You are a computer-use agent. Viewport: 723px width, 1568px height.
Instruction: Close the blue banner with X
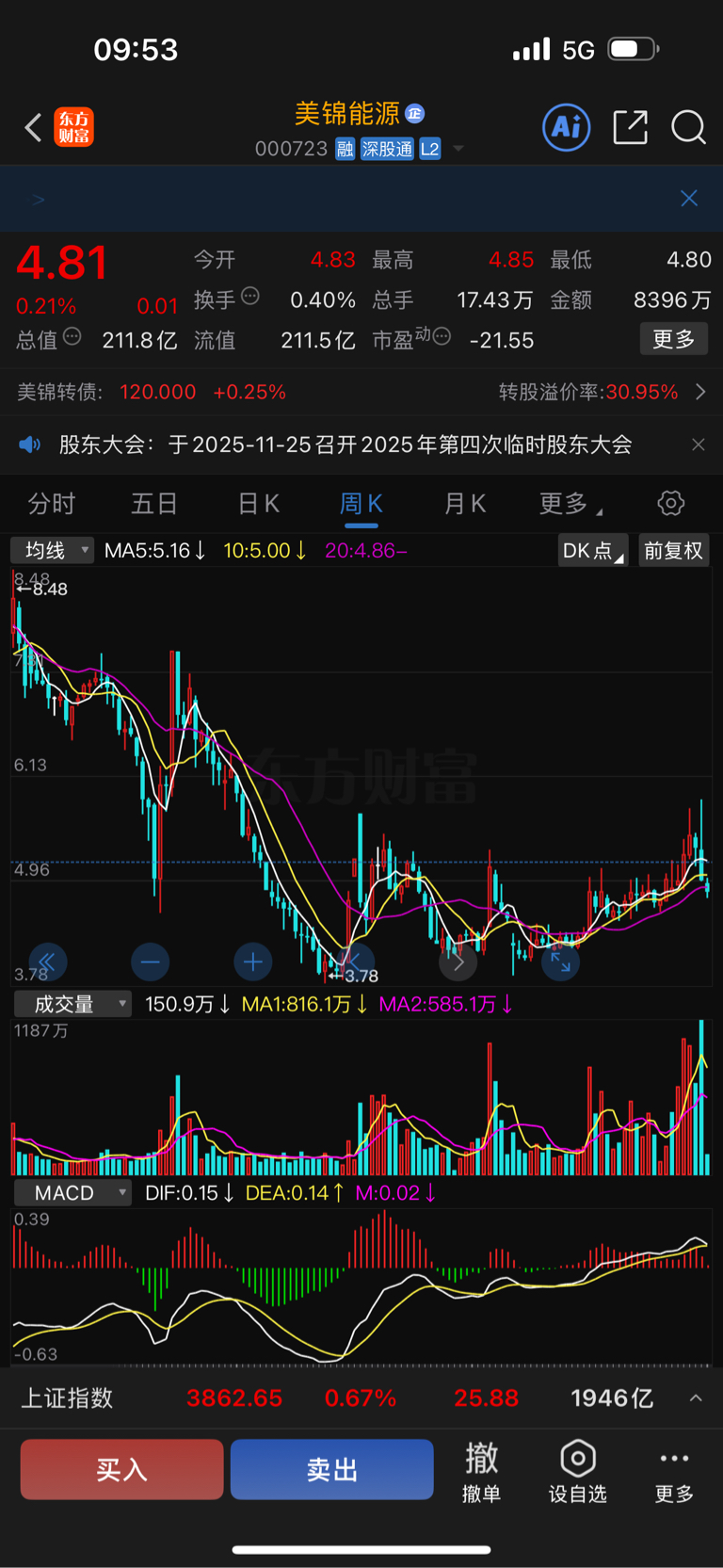pos(689,198)
